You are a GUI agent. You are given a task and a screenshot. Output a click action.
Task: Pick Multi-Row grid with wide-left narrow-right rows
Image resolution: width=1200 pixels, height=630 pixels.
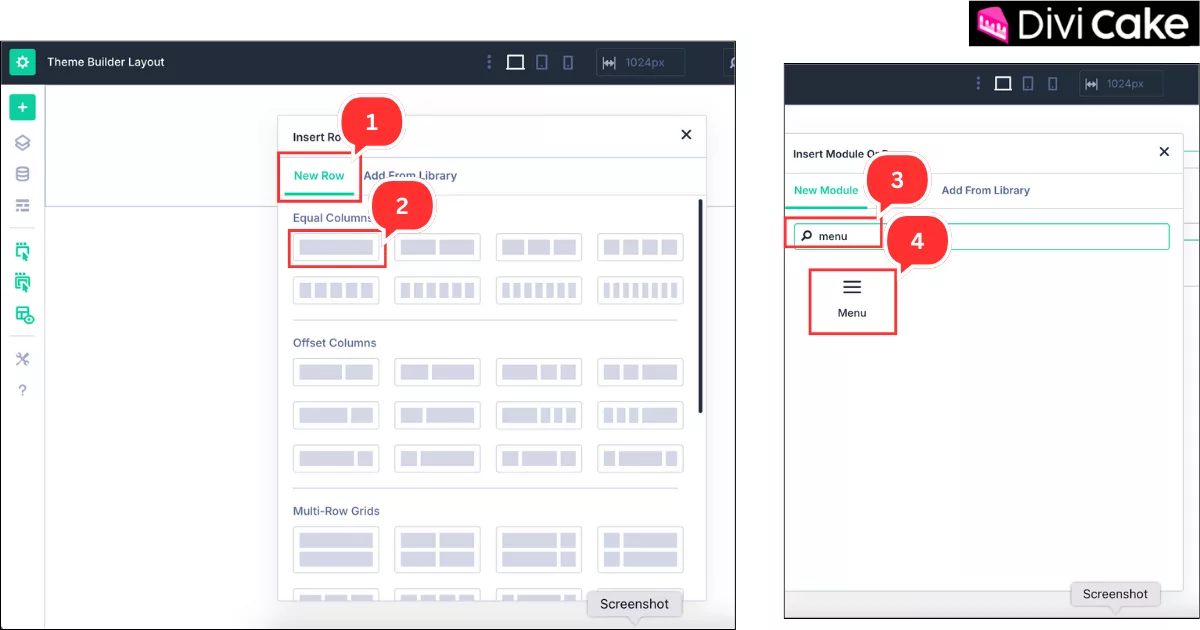tap(539, 550)
